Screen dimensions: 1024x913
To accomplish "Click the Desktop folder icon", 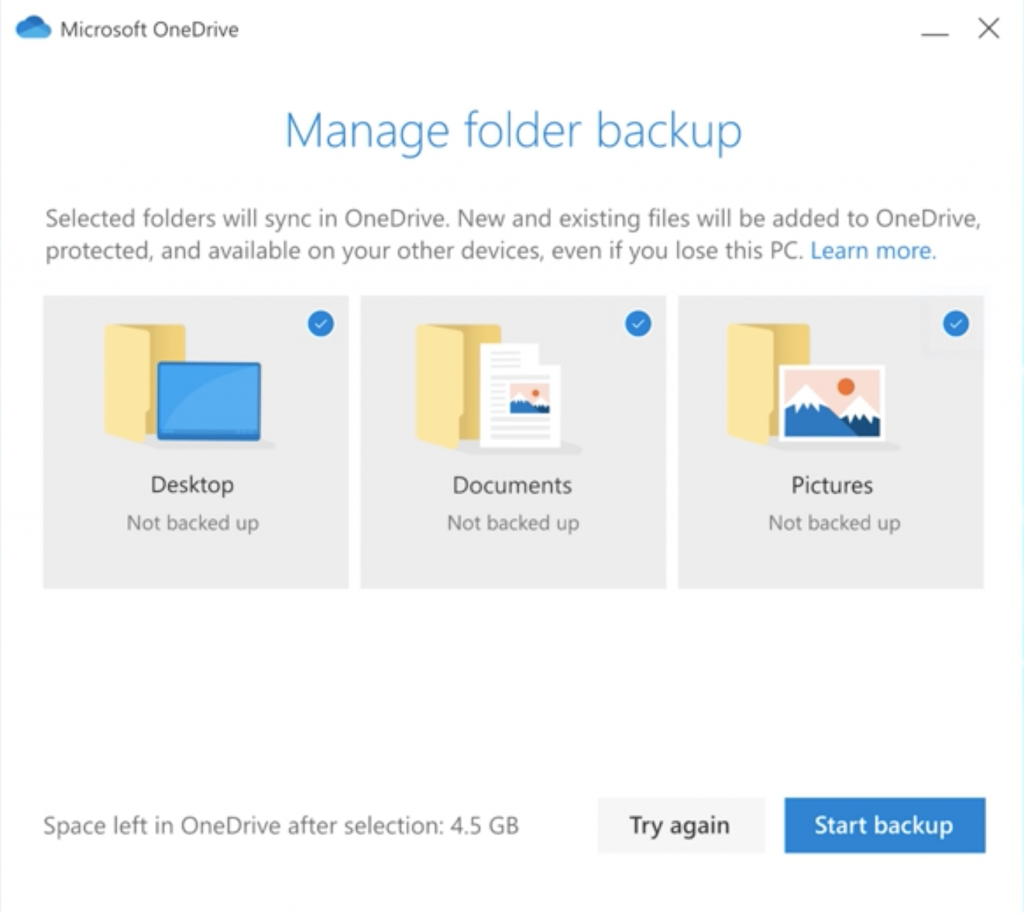I will 184,385.
